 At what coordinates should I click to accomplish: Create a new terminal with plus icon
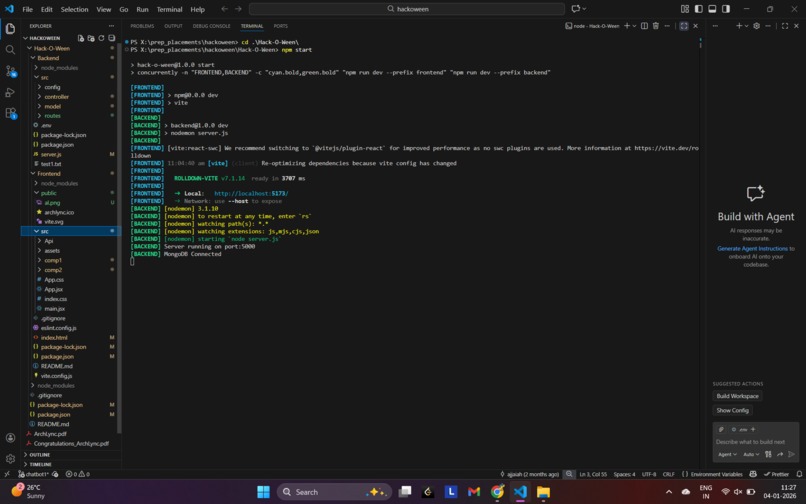coord(627,26)
